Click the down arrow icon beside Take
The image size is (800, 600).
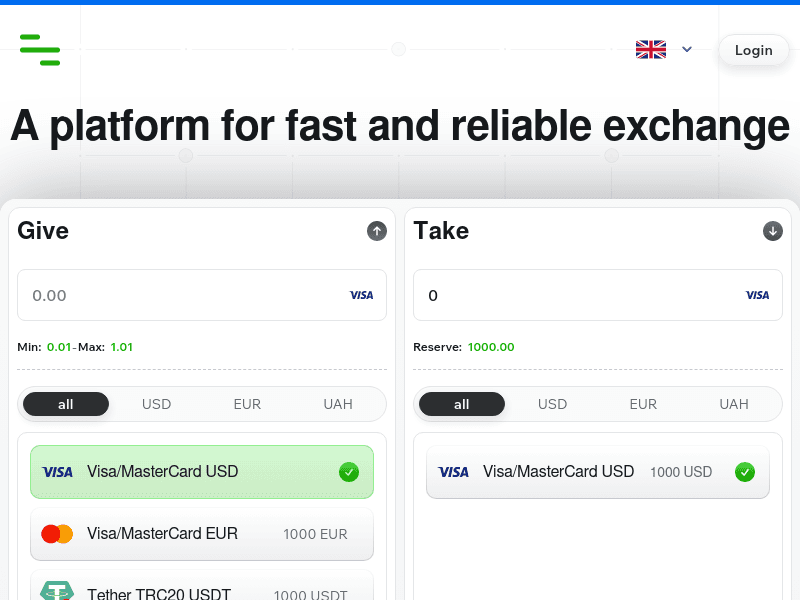coord(773,231)
